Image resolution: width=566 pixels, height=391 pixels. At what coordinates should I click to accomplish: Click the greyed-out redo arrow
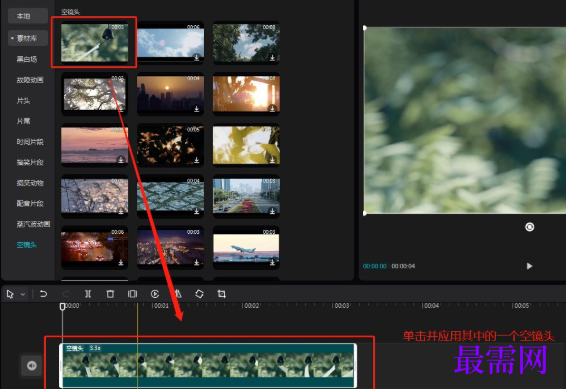pos(66,294)
